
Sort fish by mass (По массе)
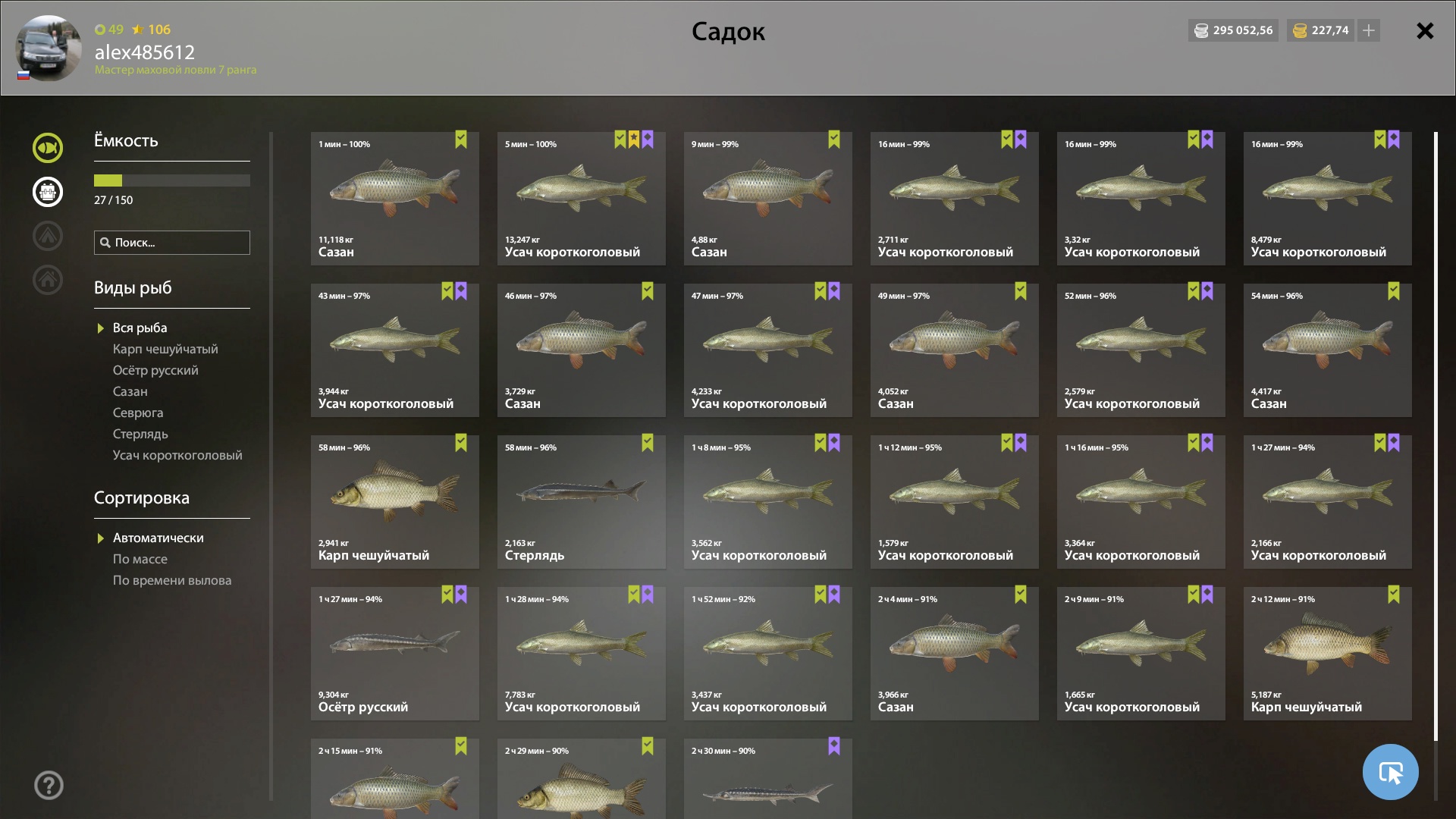[x=140, y=559]
